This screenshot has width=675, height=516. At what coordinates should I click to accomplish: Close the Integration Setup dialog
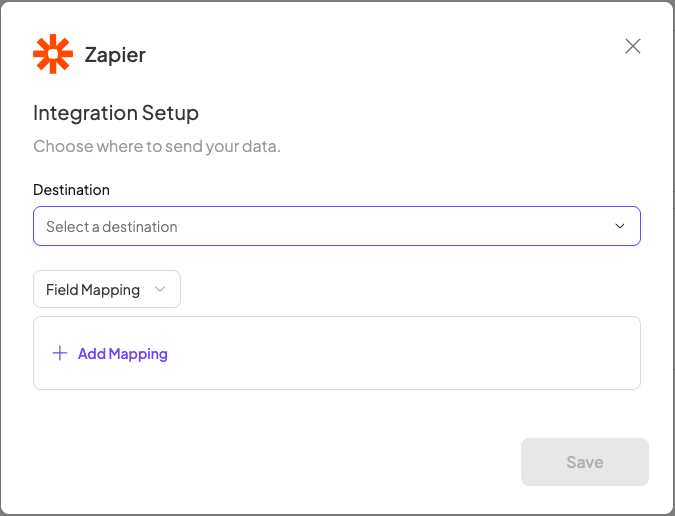click(633, 46)
